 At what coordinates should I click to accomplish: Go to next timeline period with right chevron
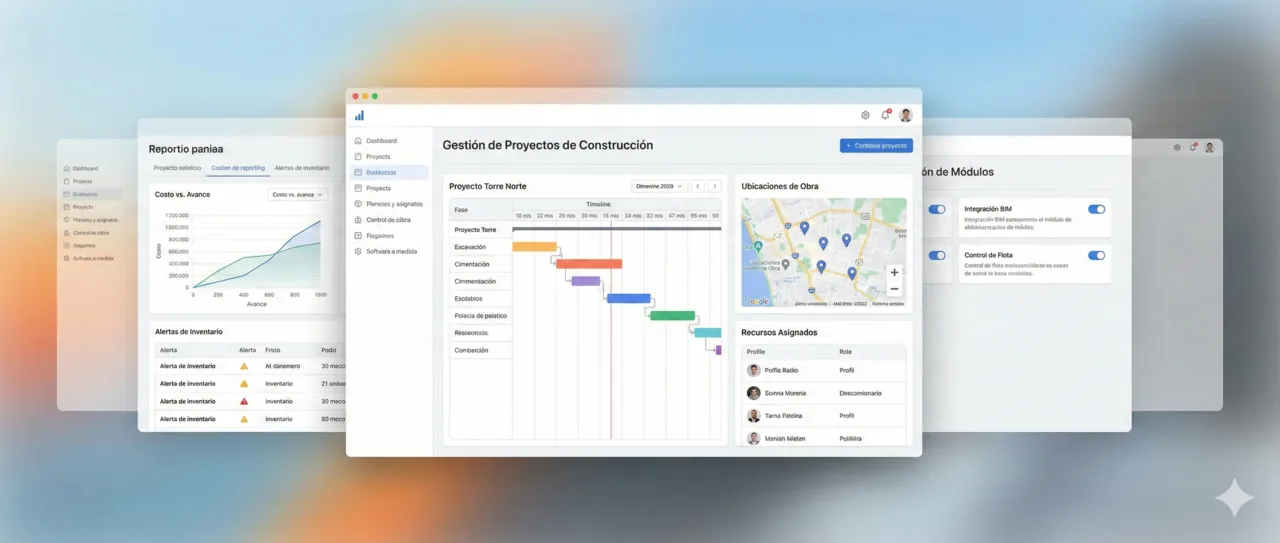(x=714, y=186)
